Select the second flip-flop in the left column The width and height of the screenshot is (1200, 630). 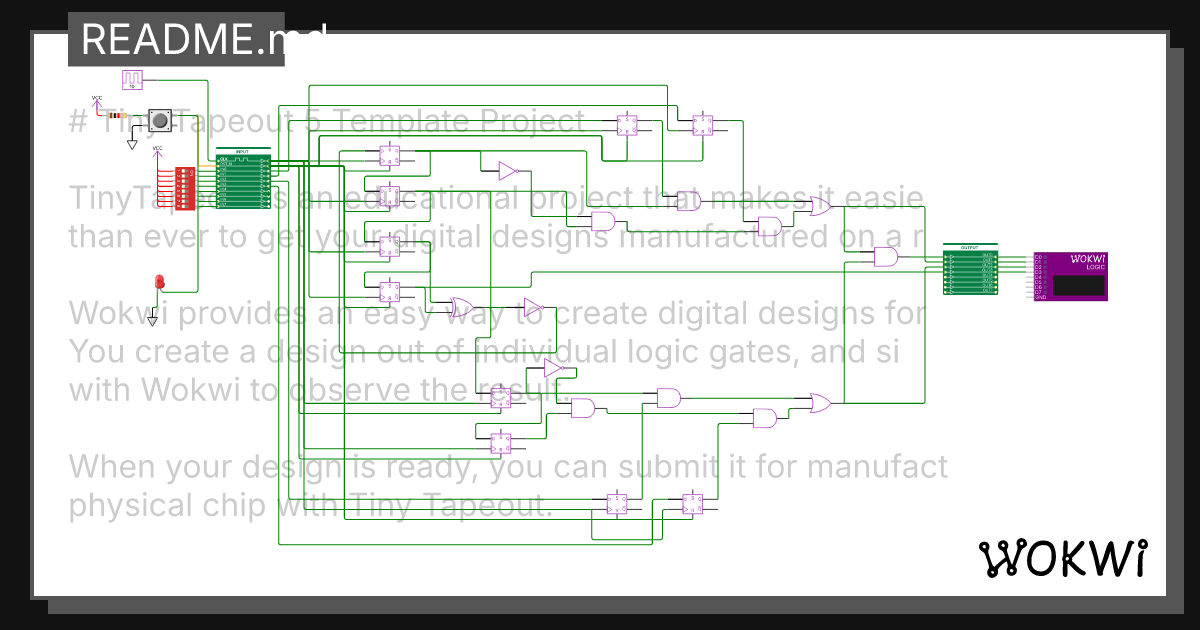tap(389, 195)
